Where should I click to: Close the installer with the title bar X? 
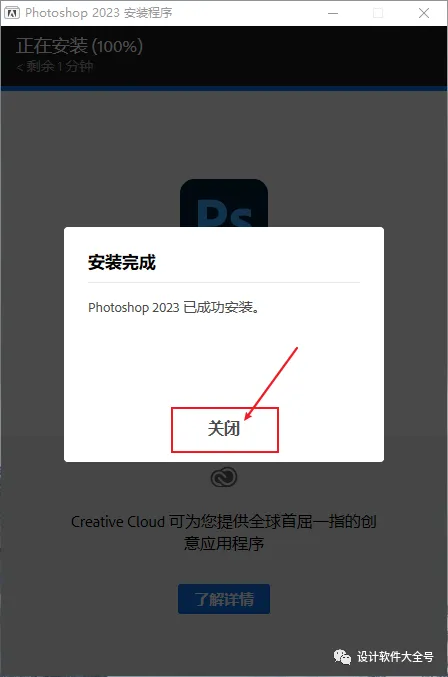[x=424, y=13]
